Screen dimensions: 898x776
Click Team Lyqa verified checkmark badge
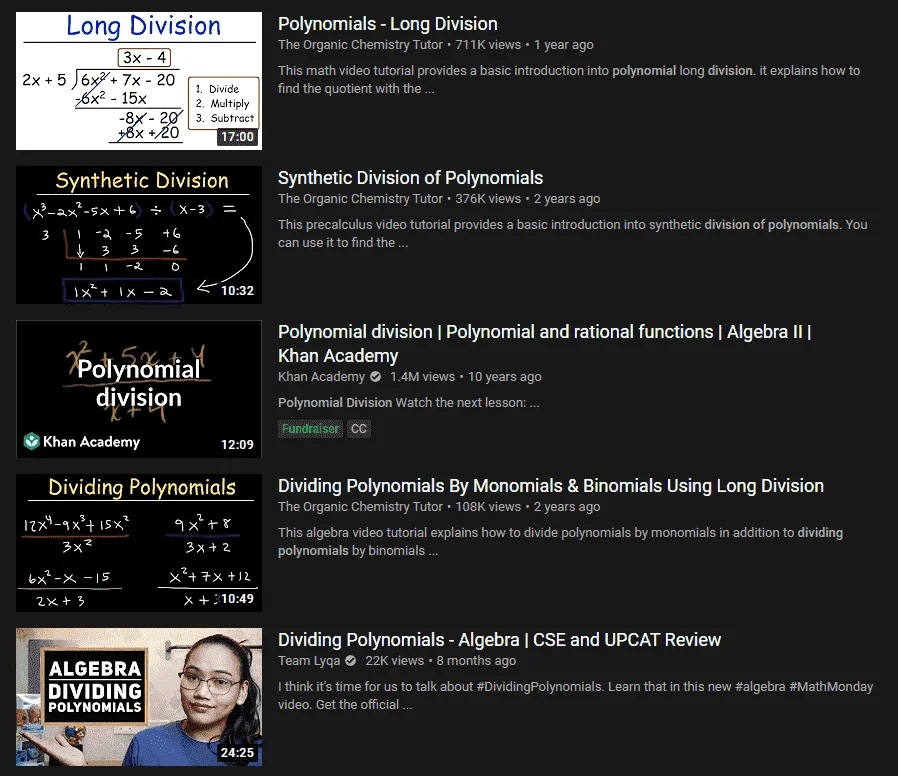tap(350, 661)
